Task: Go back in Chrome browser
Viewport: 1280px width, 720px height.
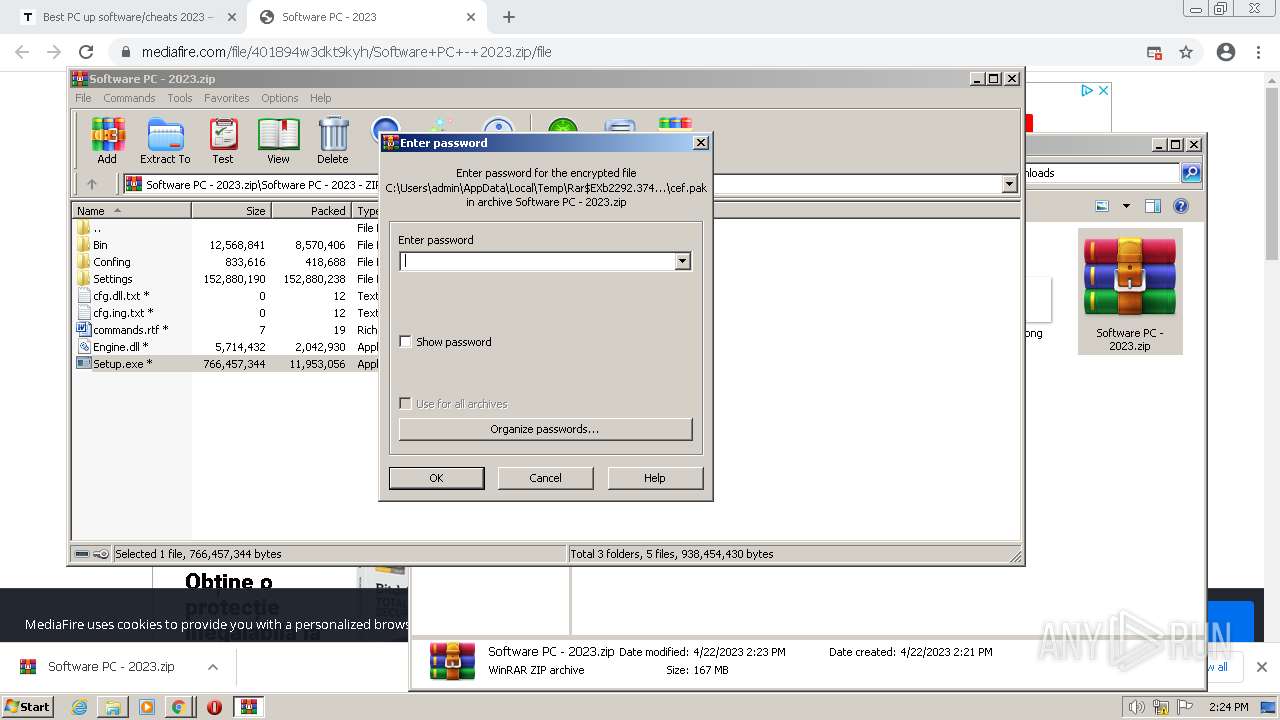Action: pyautogui.click(x=22, y=52)
